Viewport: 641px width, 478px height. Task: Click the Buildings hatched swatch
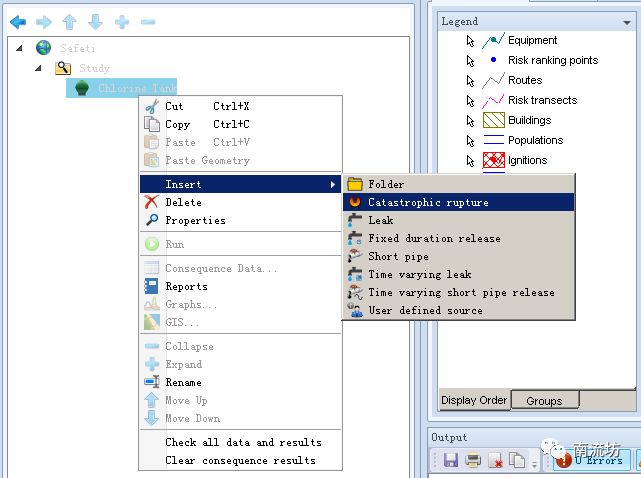point(494,120)
